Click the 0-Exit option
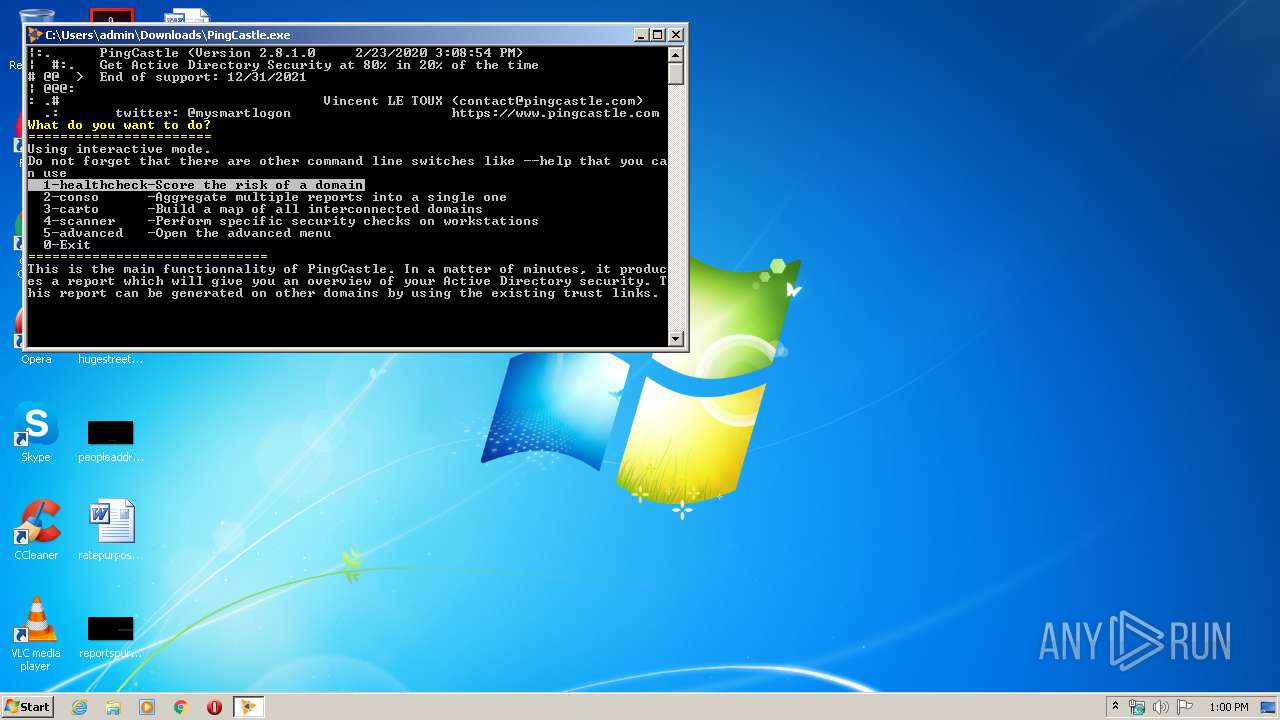 [x=67, y=245]
